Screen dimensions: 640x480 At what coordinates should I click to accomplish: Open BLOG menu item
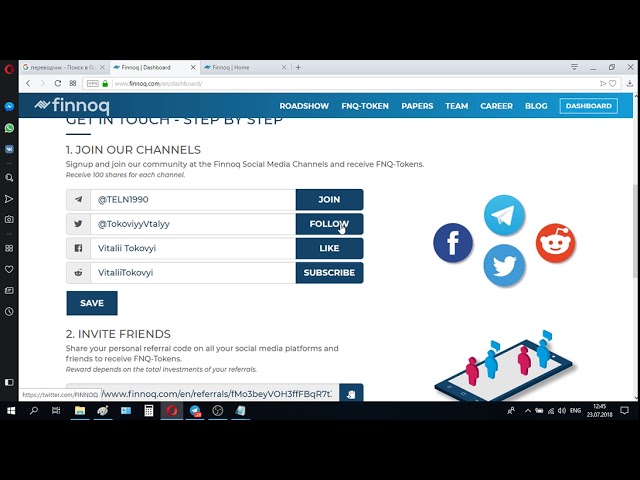(x=536, y=106)
